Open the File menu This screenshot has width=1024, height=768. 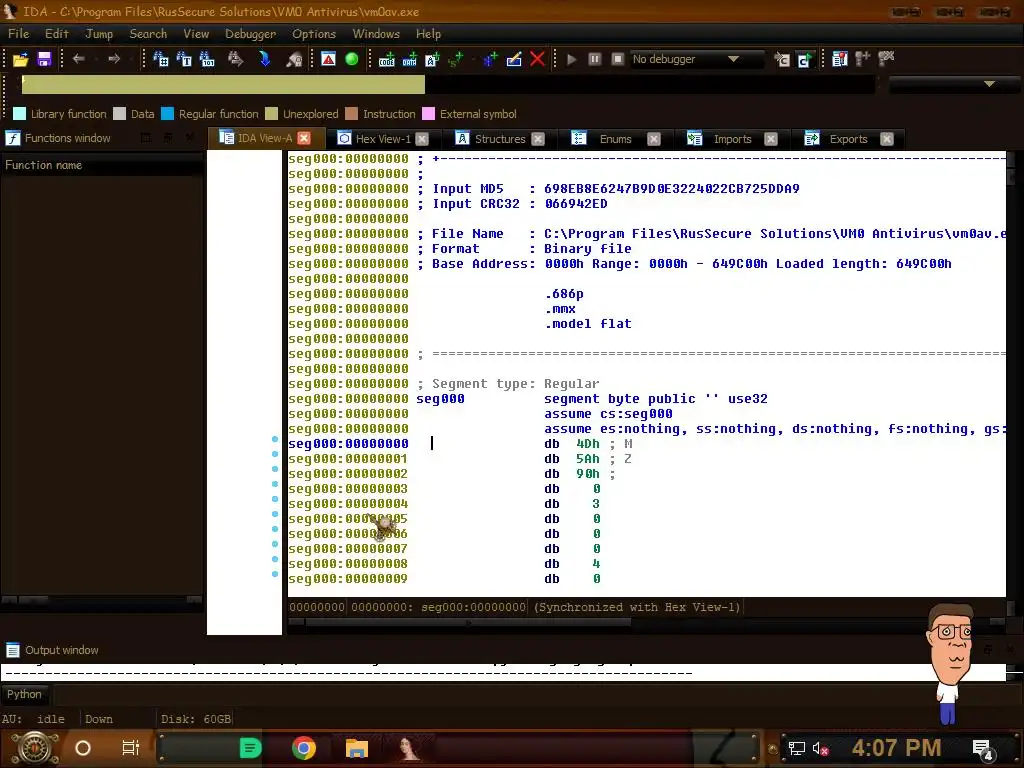point(18,34)
